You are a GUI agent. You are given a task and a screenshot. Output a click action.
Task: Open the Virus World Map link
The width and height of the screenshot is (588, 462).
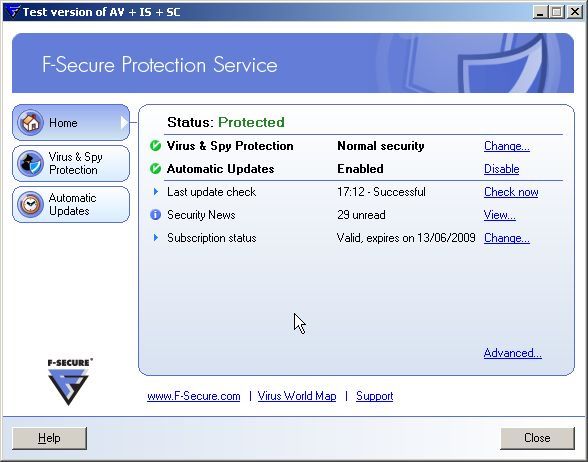coord(297,396)
